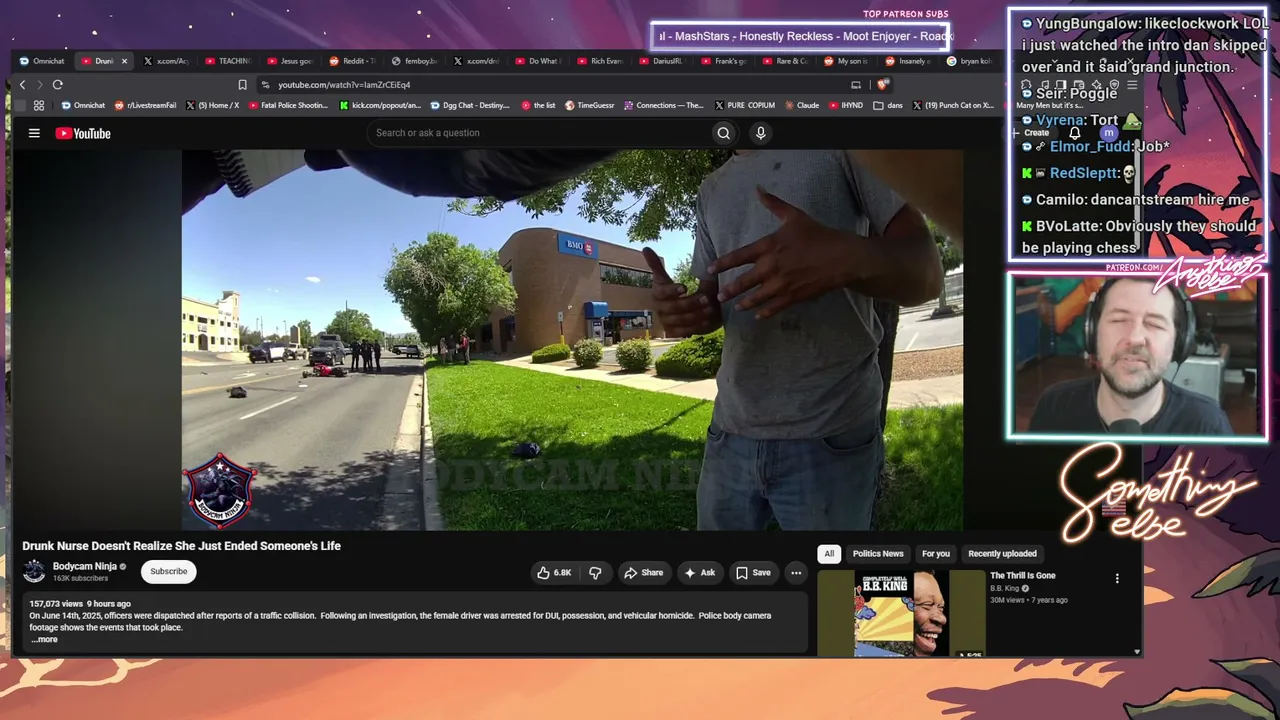Click the Ask button below the video

699,573
